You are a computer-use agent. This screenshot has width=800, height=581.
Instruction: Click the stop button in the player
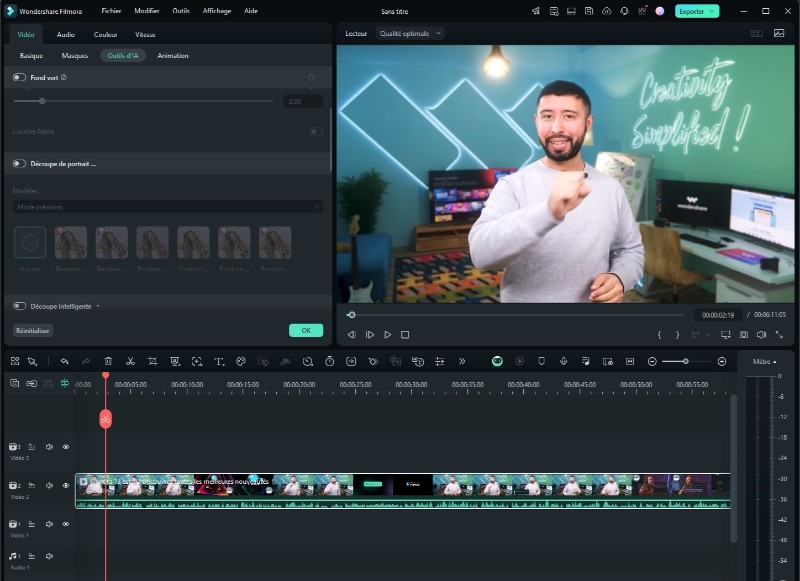pyautogui.click(x=405, y=335)
